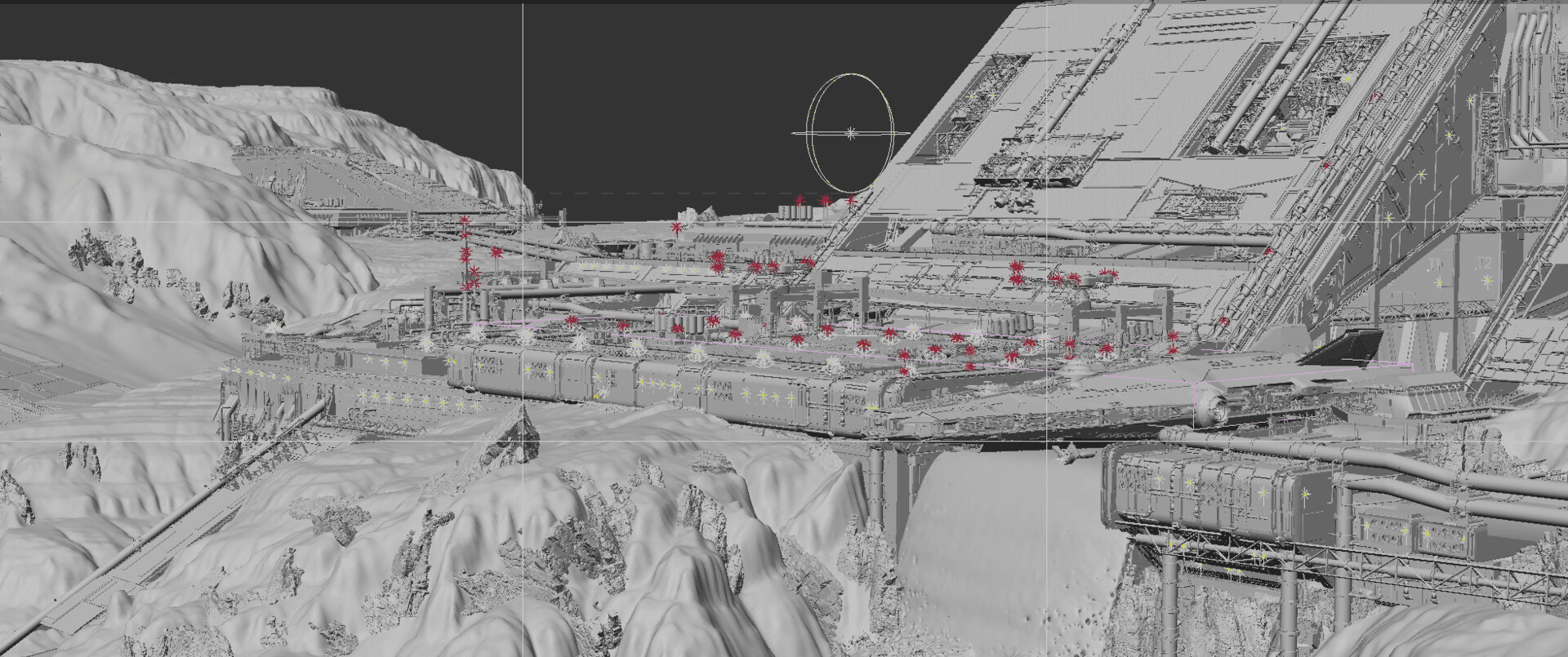Click the T1 label on hangar wall
The width and height of the screenshot is (1568, 657).
tap(1436, 265)
